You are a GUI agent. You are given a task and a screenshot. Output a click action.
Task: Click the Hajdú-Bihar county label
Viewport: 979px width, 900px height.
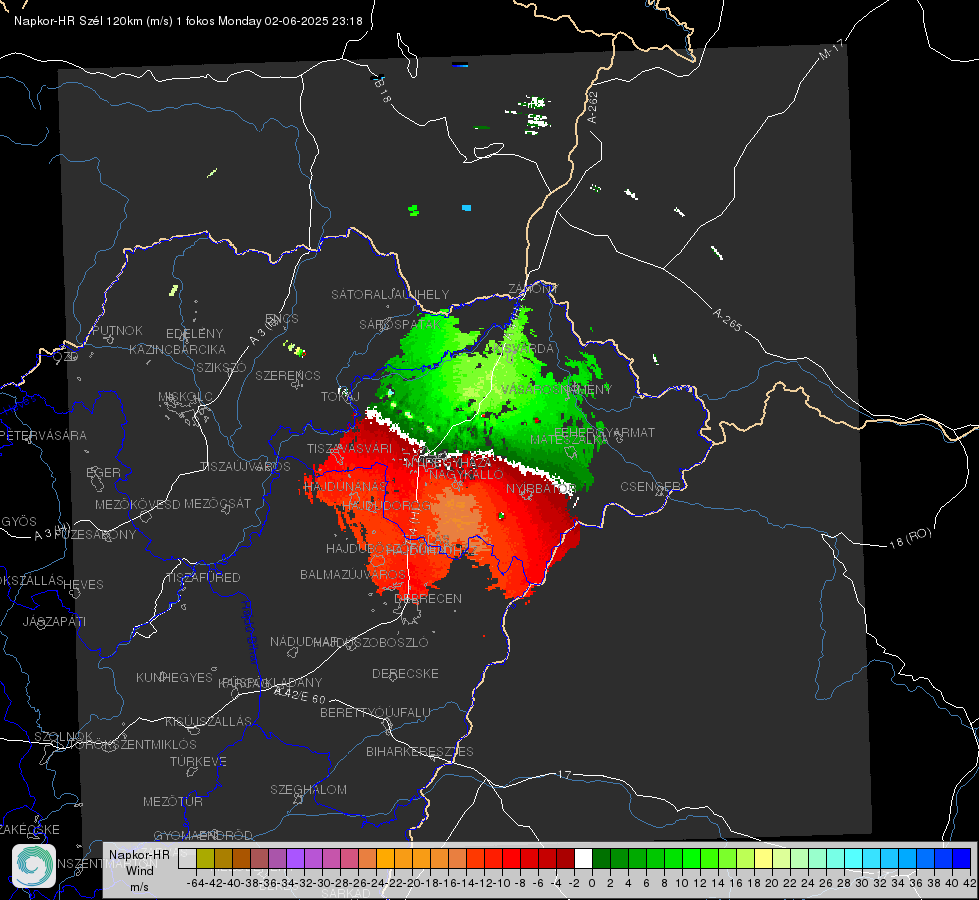pyautogui.click(x=250, y=632)
